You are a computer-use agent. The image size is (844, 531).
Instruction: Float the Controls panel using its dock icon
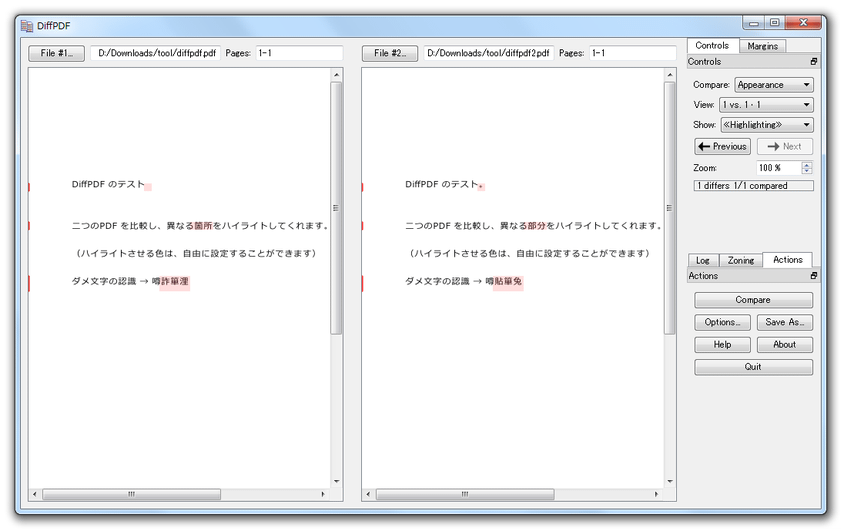pyautogui.click(x=813, y=62)
